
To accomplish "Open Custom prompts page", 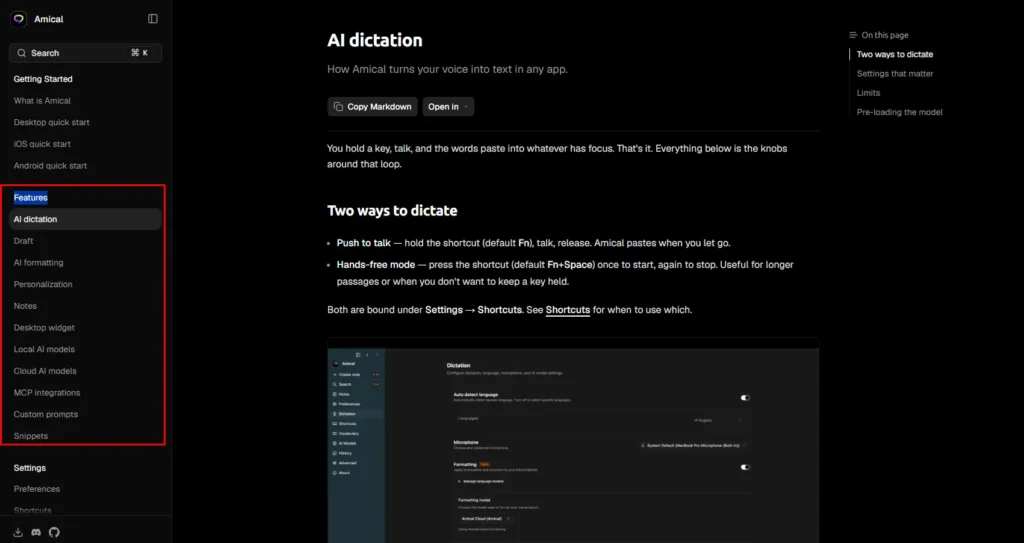I will (46, 414).
